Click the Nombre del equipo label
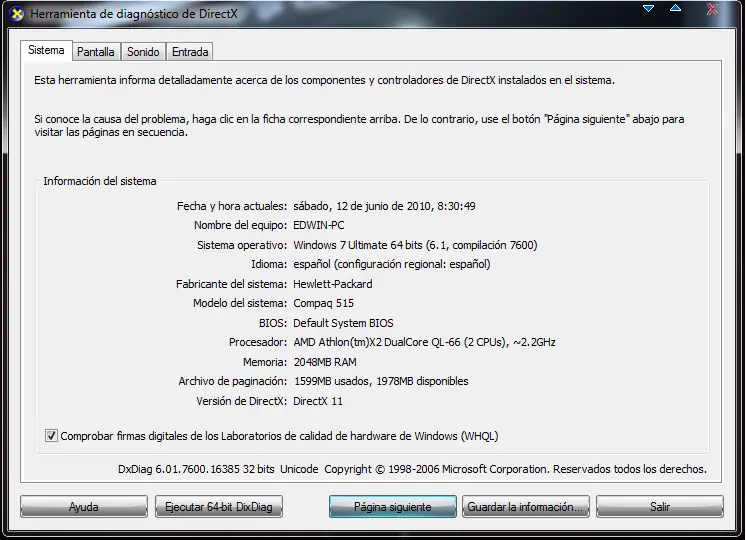 click(x=240, y=225)
